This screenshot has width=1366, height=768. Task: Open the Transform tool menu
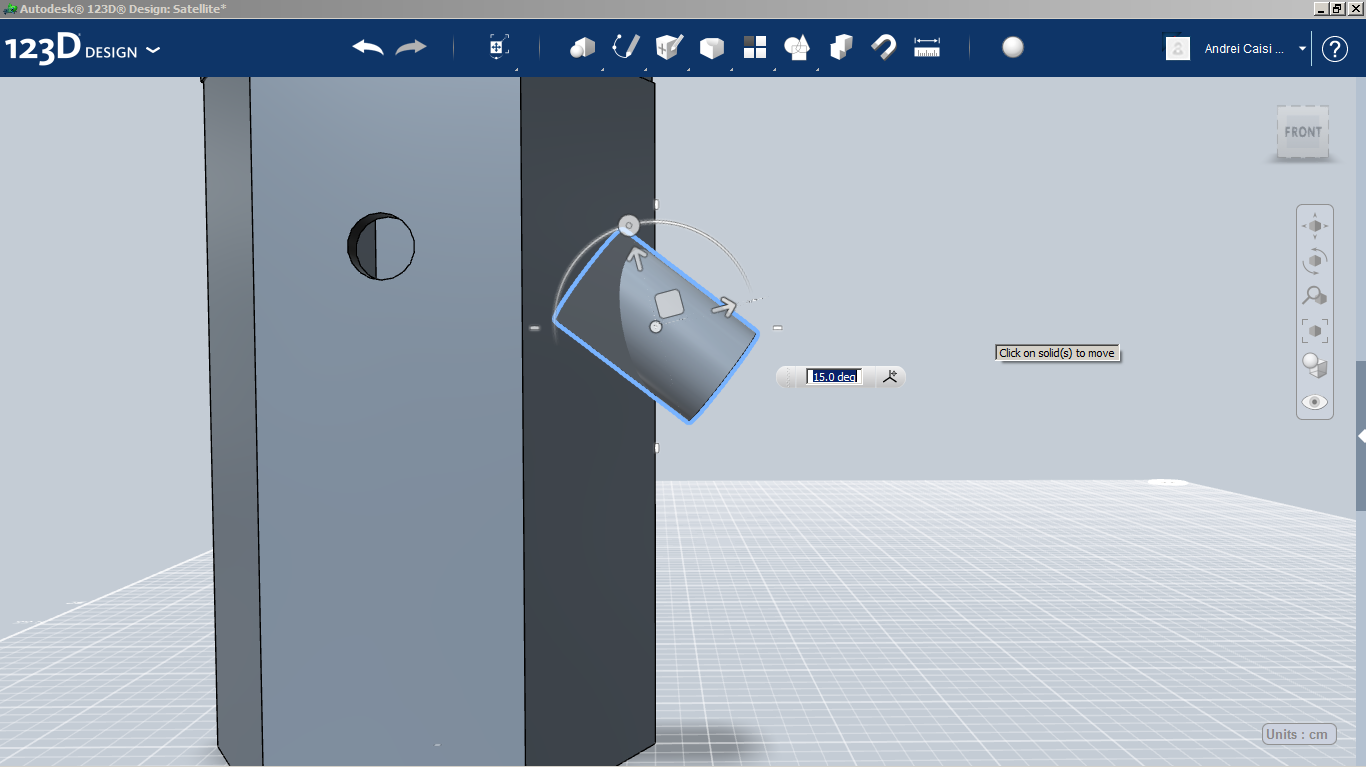click(x=499, y=47)
